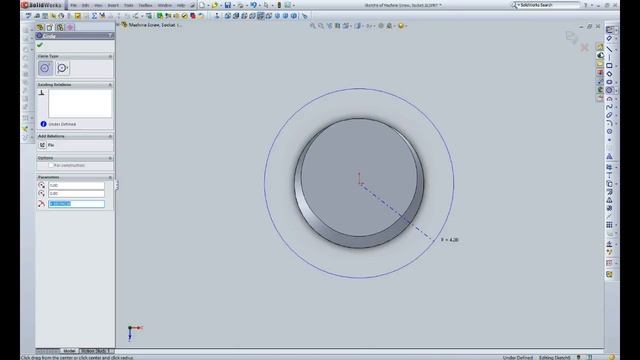Click the Rebuild traffic light icon
Screen dimensions: 640x360
click(279, 5)
